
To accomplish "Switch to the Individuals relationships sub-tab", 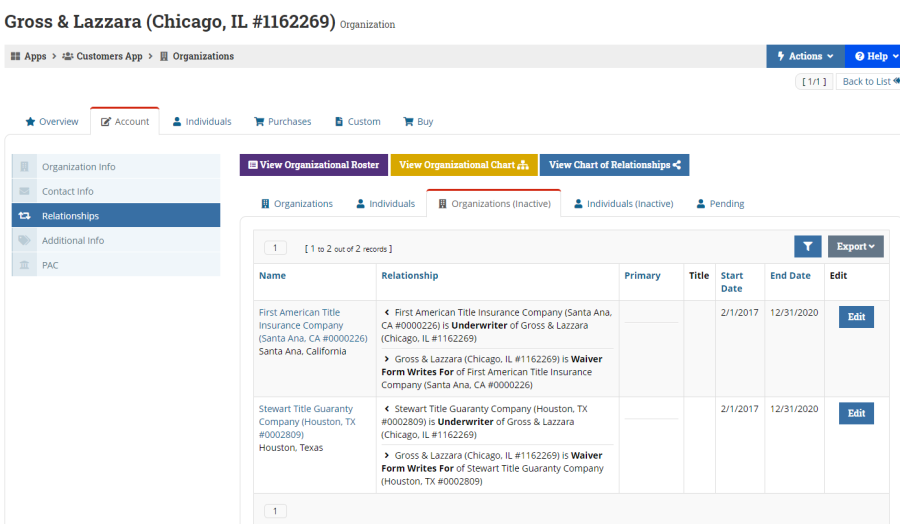I will (x=386, y=204).
